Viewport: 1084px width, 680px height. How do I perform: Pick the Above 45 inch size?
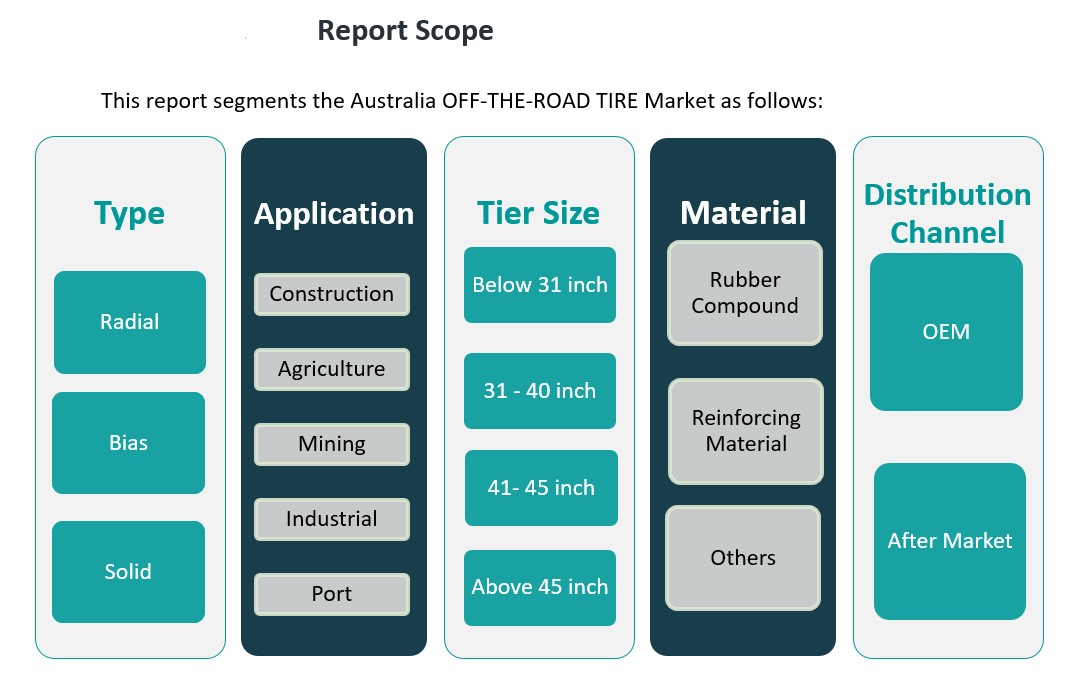(x=540, y=587)
